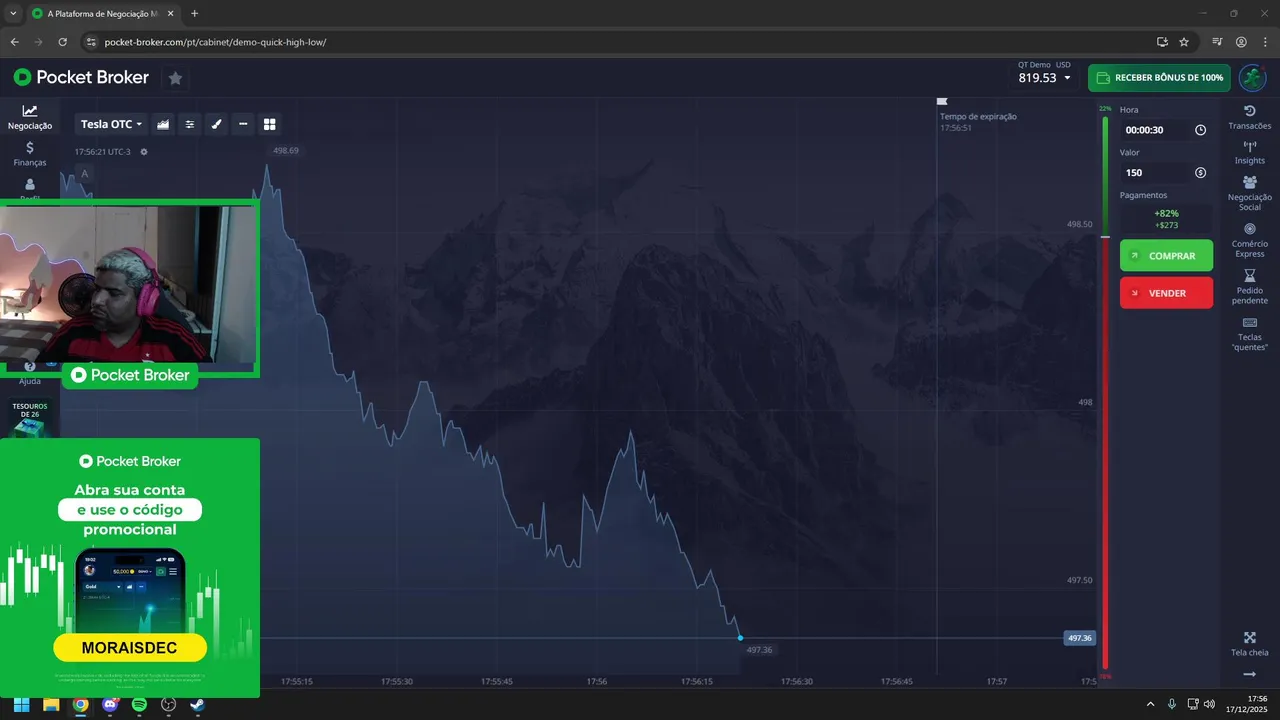The image size is (1280, 720).
Task: Open the Windows Start menu
Action: pyautogui.click(x=21, y=704)
